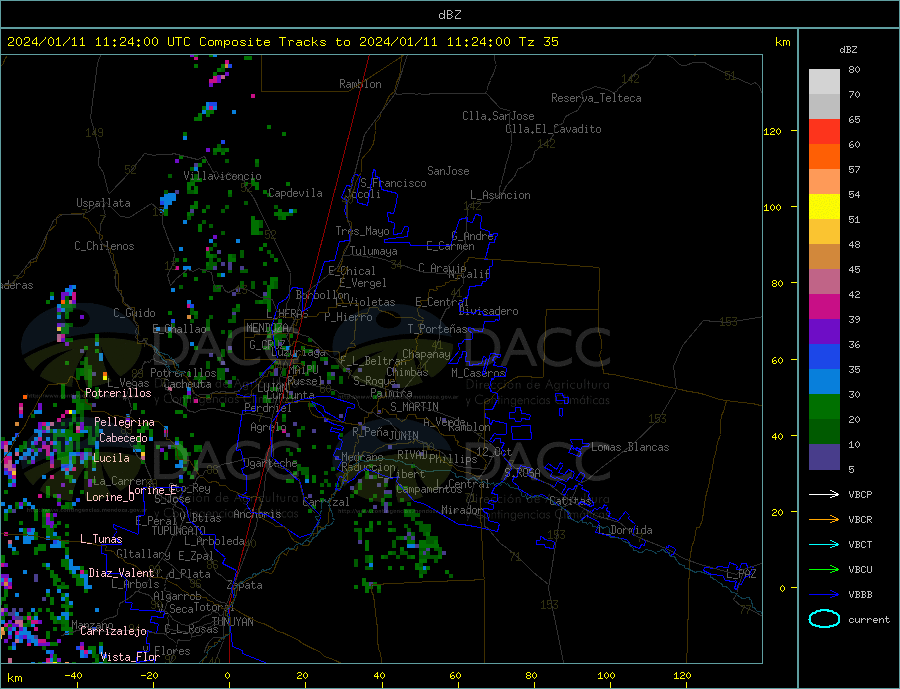Click the Diaz_Valent map label
This screenshot has width=900, height=689.
[121, 573]
